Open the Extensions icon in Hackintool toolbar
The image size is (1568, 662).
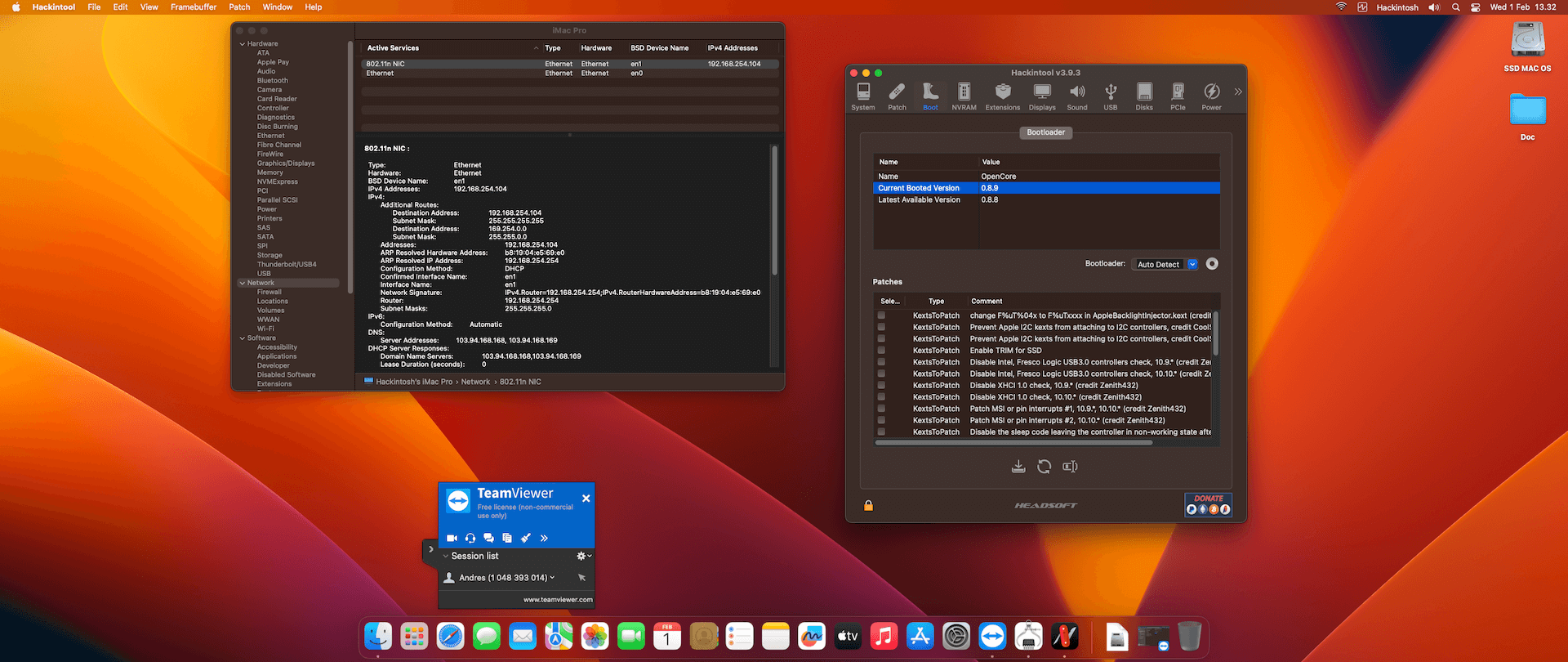point(1003,96)
